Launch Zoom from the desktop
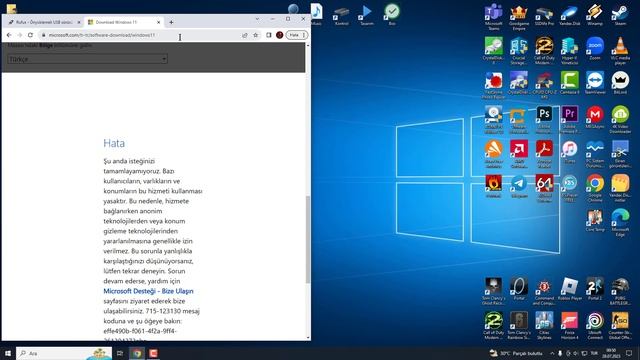 point(595,49)
